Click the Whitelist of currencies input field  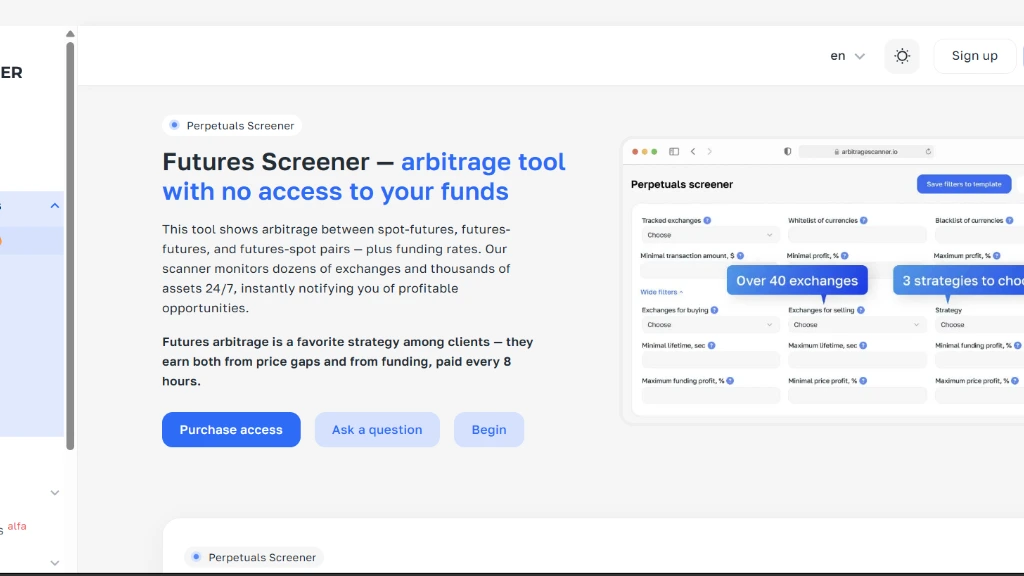(x=857, y=235)
